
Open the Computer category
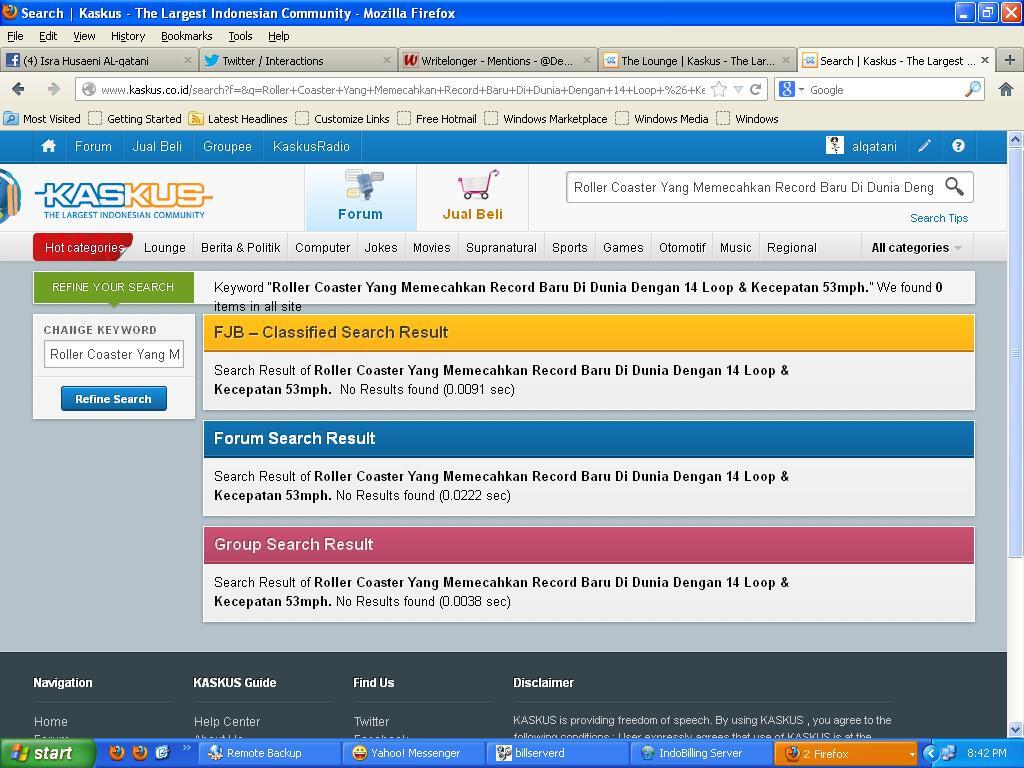(323, 248)
